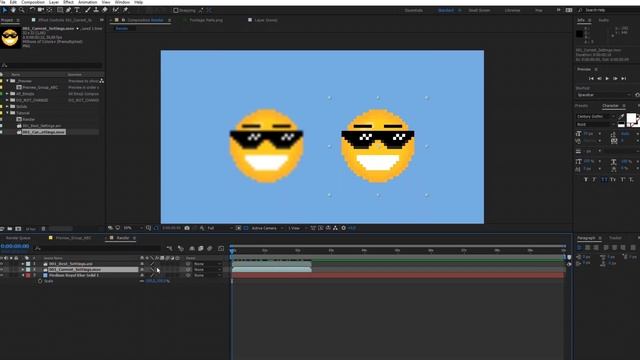Open the Layer menu
Image resolution: width=640 pixels, height=360 pixels.
pos(54,2)
